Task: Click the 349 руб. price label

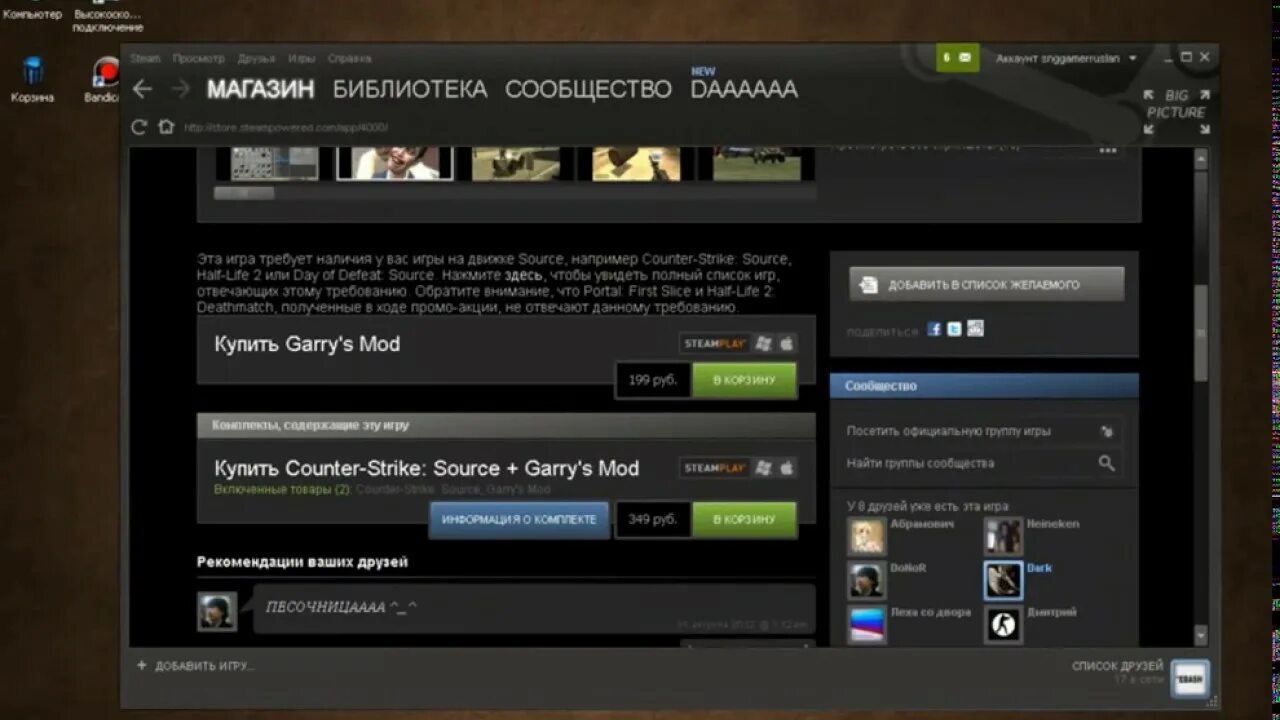Action: pos(652,520)
